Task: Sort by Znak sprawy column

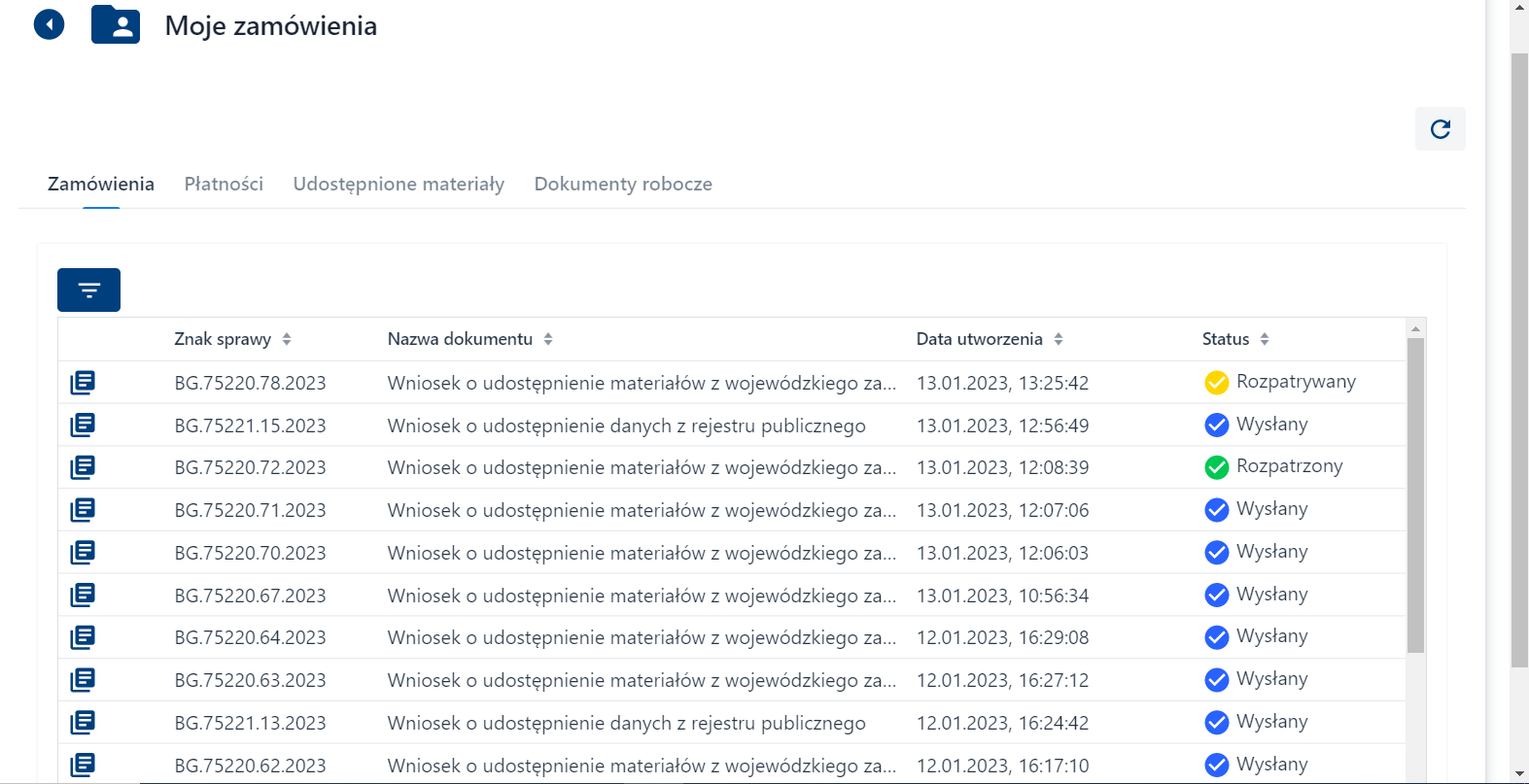Action: (287, 339)
